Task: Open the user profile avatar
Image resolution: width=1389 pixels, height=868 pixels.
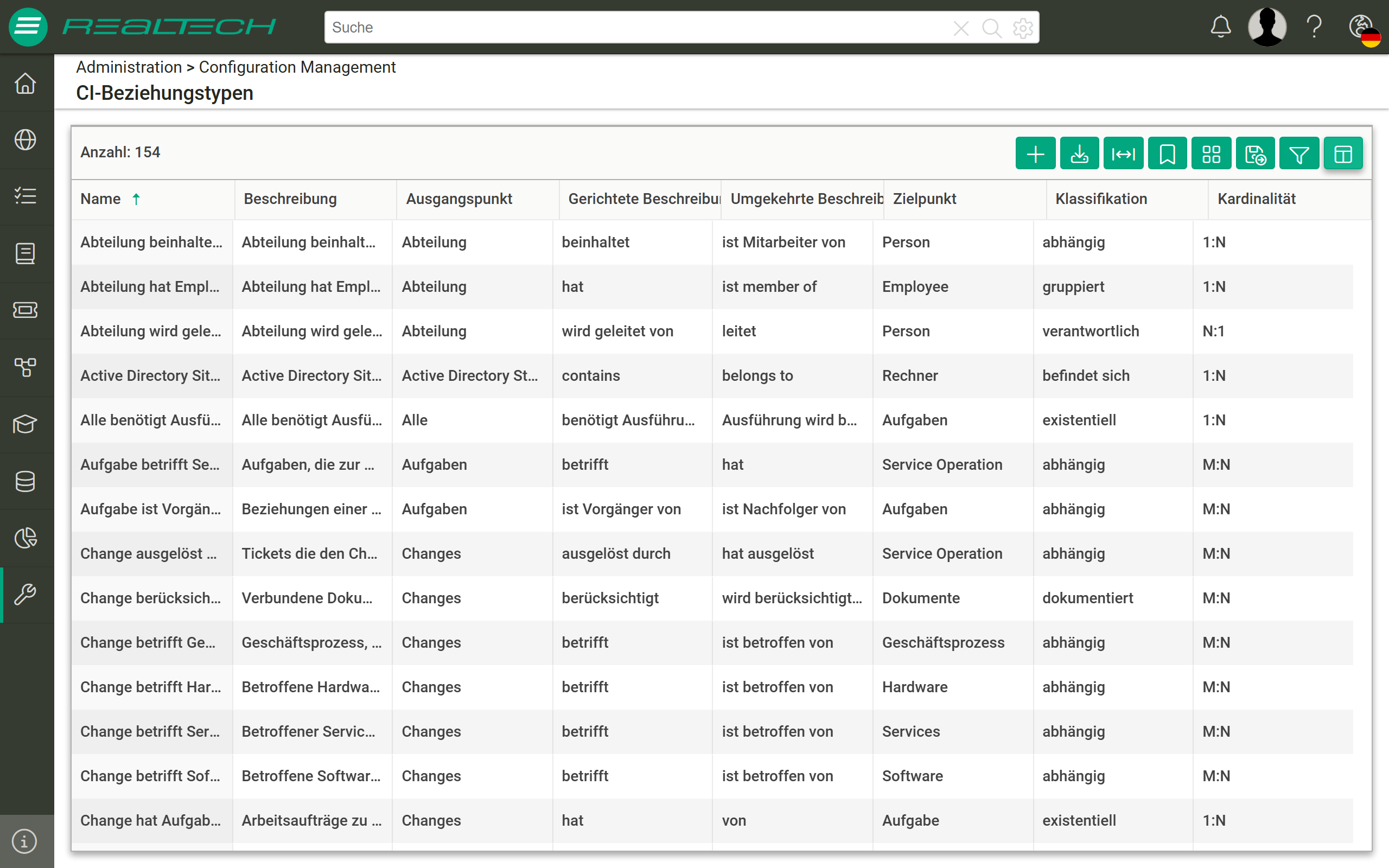Action: pos(1267,27)
